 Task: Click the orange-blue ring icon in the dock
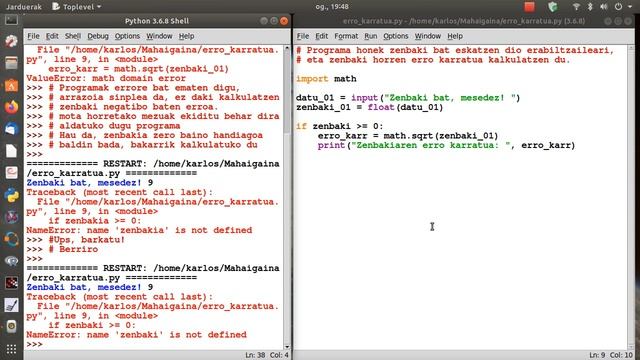(x=11, y=239)
